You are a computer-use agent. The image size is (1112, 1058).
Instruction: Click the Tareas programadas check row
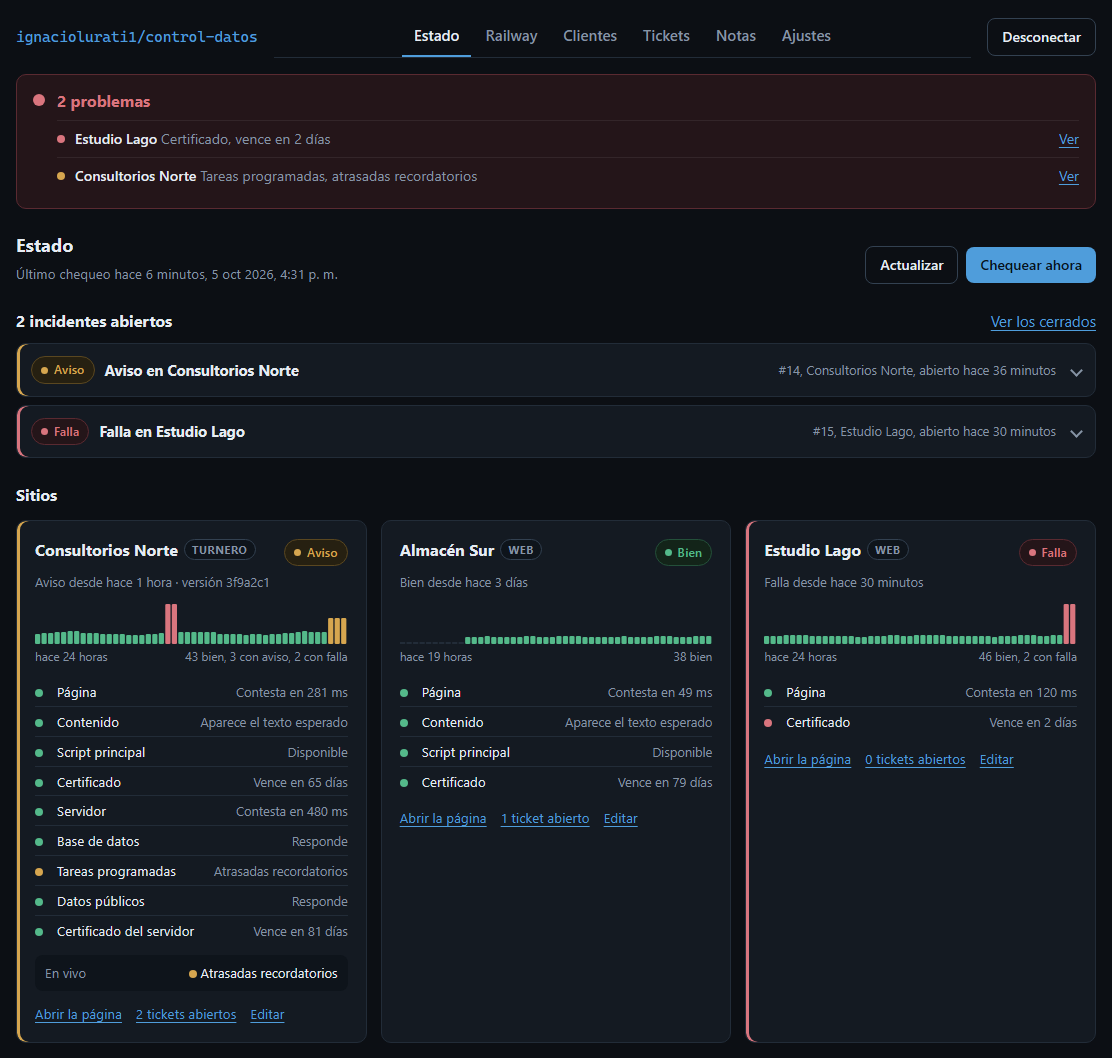coord(191,872)
